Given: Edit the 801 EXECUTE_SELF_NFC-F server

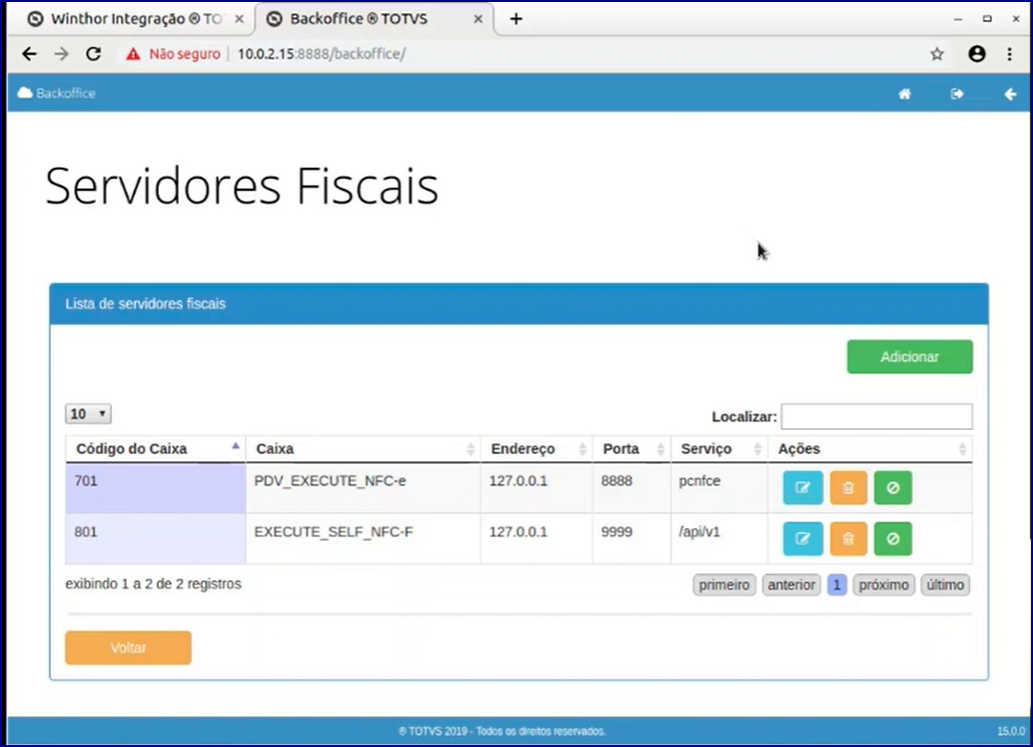Looking at the screenshot, I should [x=802, y=539].
